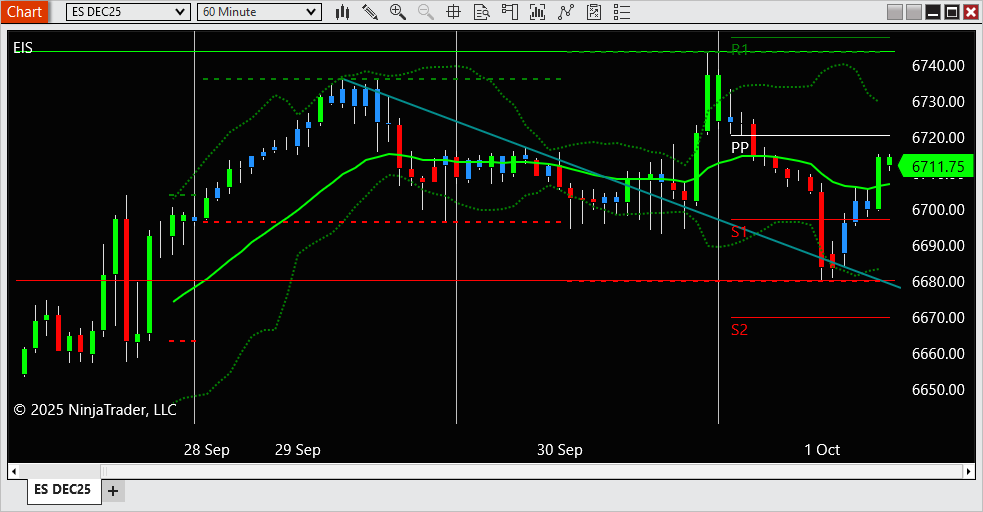Maximize the chart window
The image size is (983, 512).
952,12
